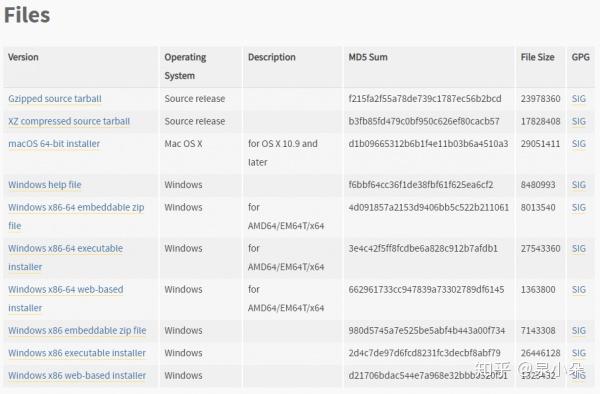Download the XZ compressed source tarball
This screenshot has width=600, height=394.
point(69,121)
